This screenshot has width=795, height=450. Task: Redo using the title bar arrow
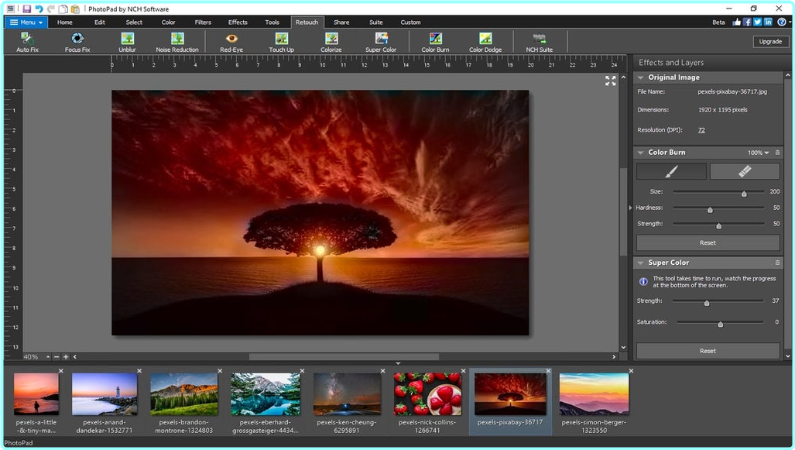(x=51, y=9)
